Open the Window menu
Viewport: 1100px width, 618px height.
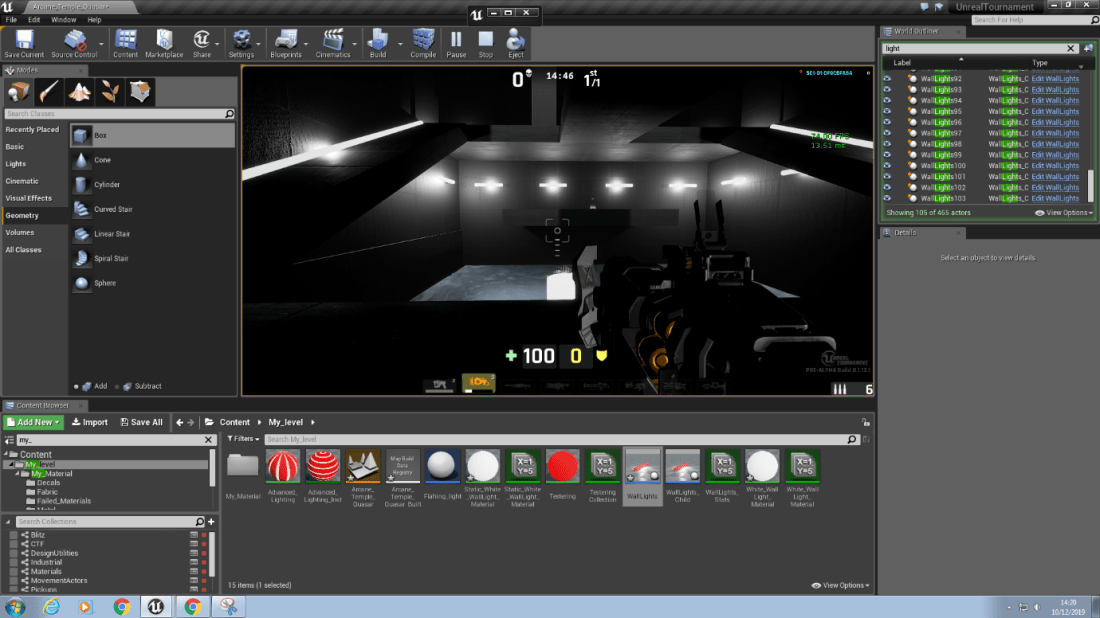63,19
